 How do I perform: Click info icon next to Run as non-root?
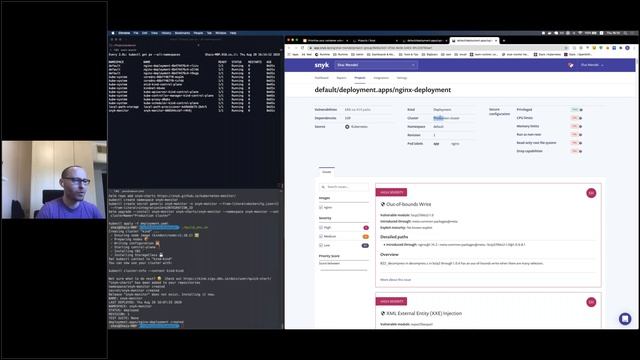pyautogui.click(x=581, y=135)
